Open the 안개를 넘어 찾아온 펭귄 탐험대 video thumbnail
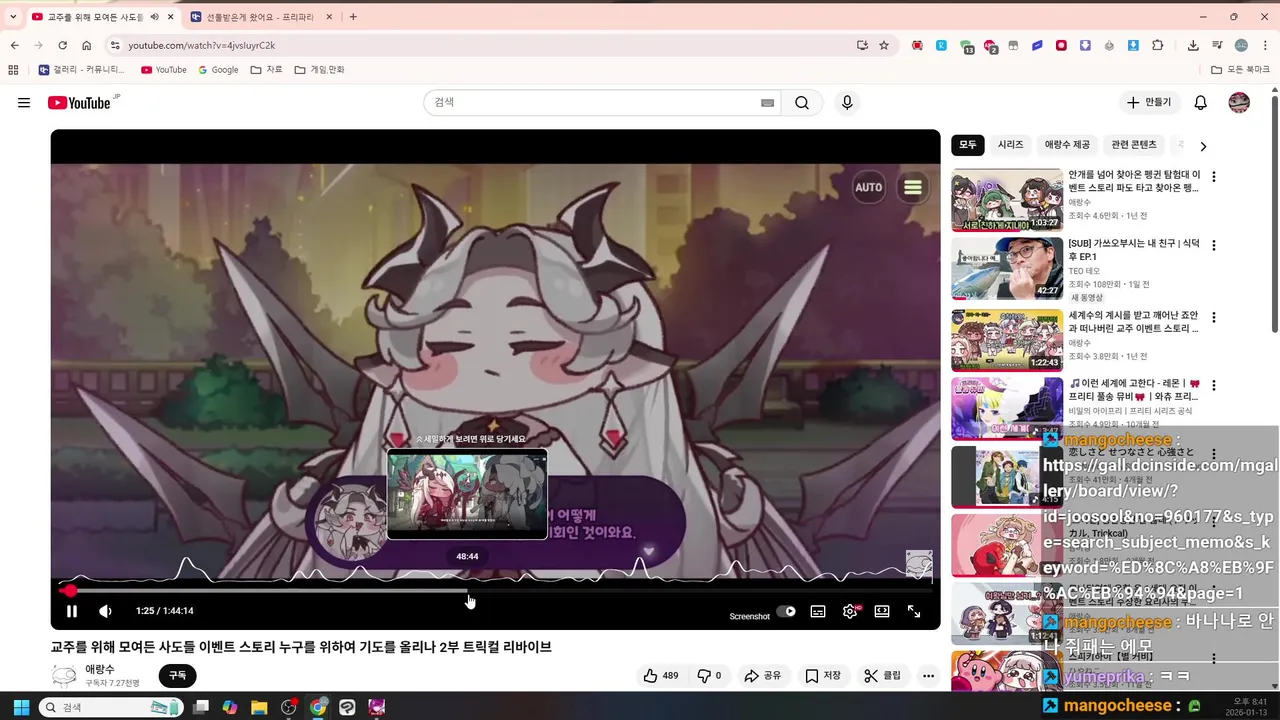 [x=1007, y=200]
